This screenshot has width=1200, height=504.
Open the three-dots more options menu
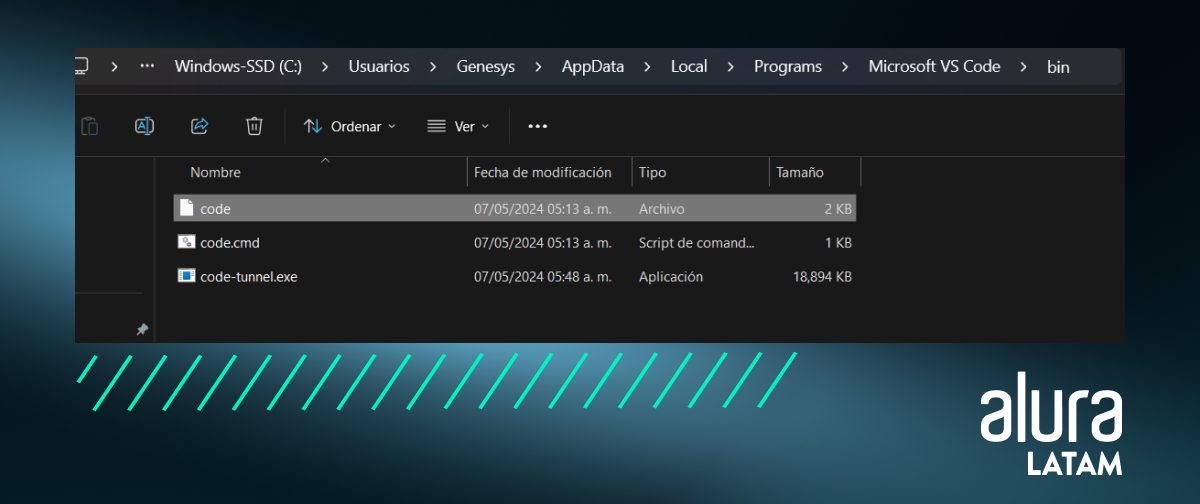[538, 126]
